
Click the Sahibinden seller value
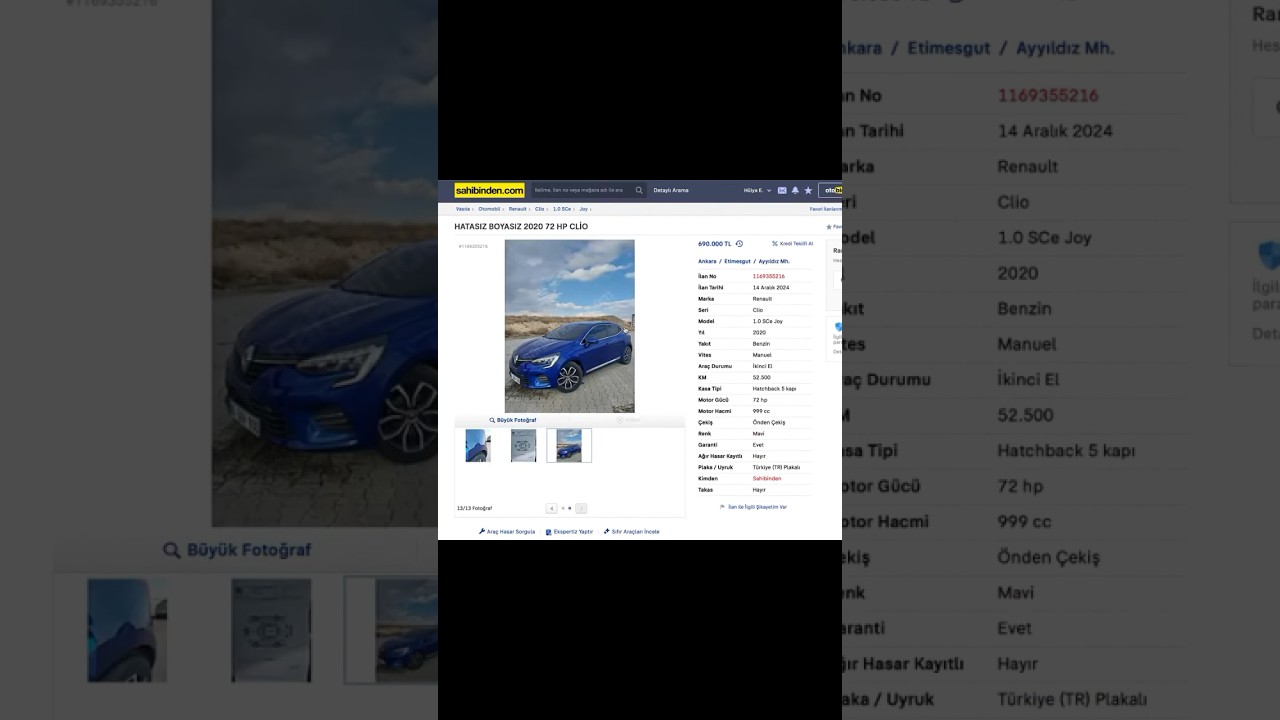pyautogui.click(x=767, y=479)
